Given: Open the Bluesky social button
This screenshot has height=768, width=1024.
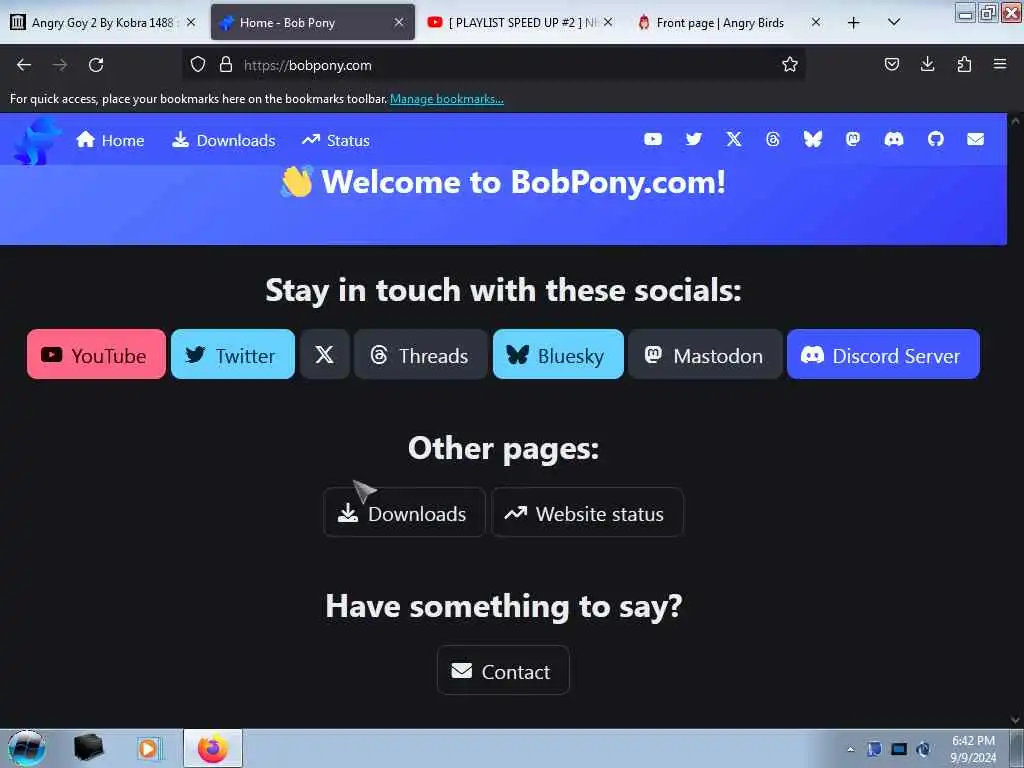Looking at the screenshot, I should (x=558, y=355).
